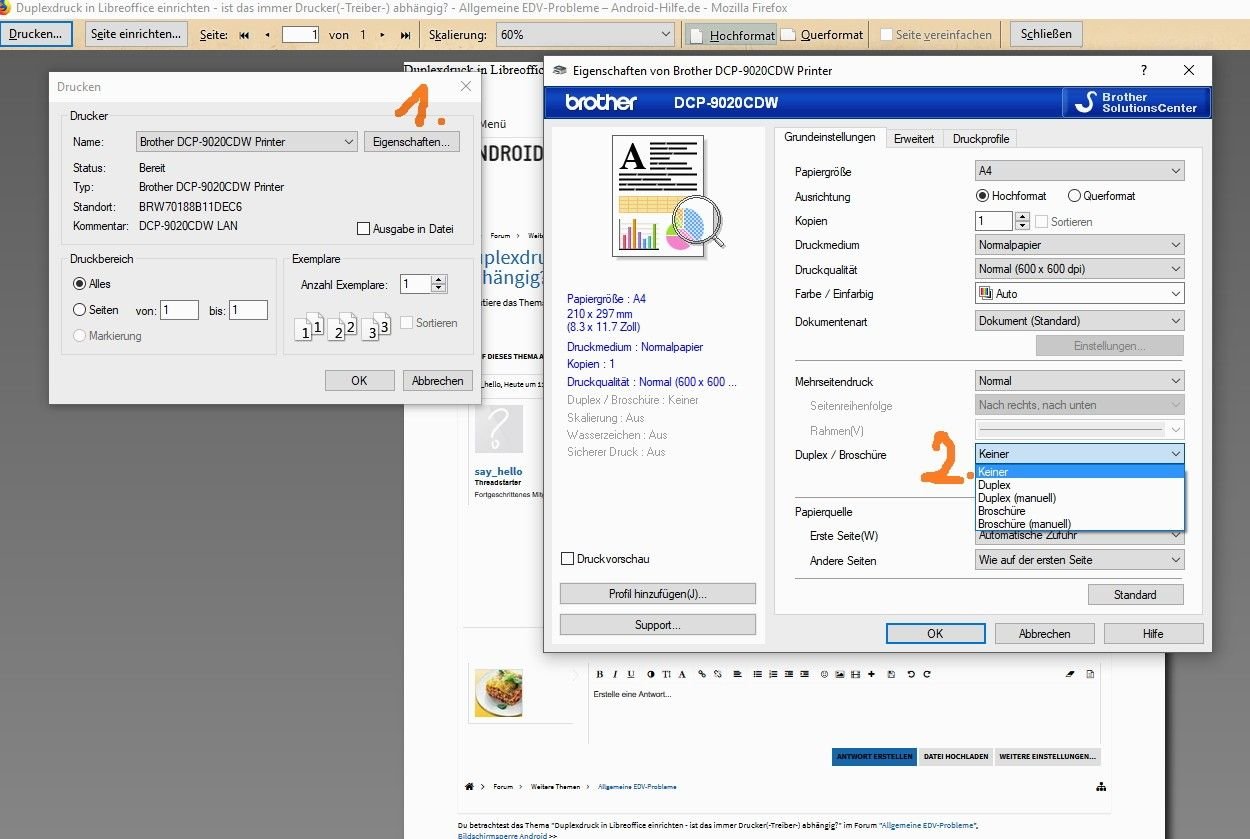1250x839 pixels.
Task: Tick the Druckvorschau checkbox
Action: point(568,559)
